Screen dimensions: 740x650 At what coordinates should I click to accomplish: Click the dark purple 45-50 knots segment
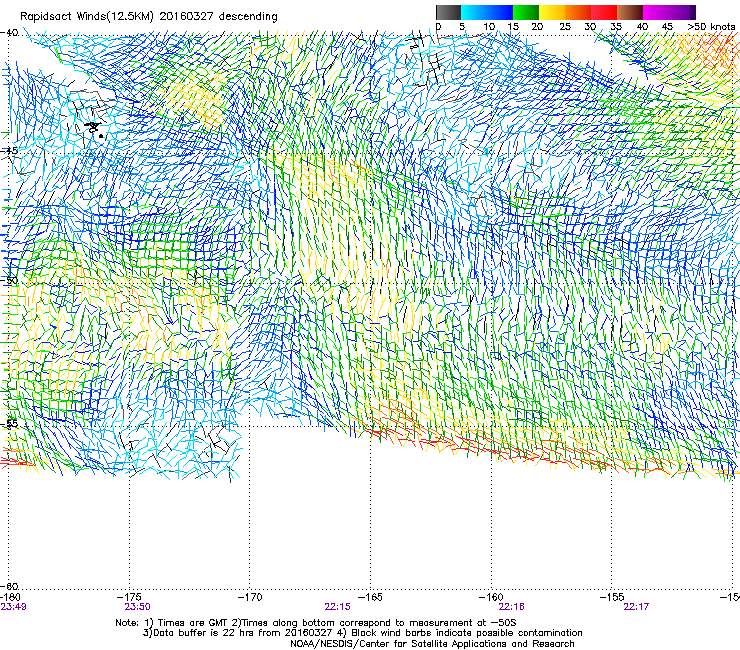click(682, 12)
